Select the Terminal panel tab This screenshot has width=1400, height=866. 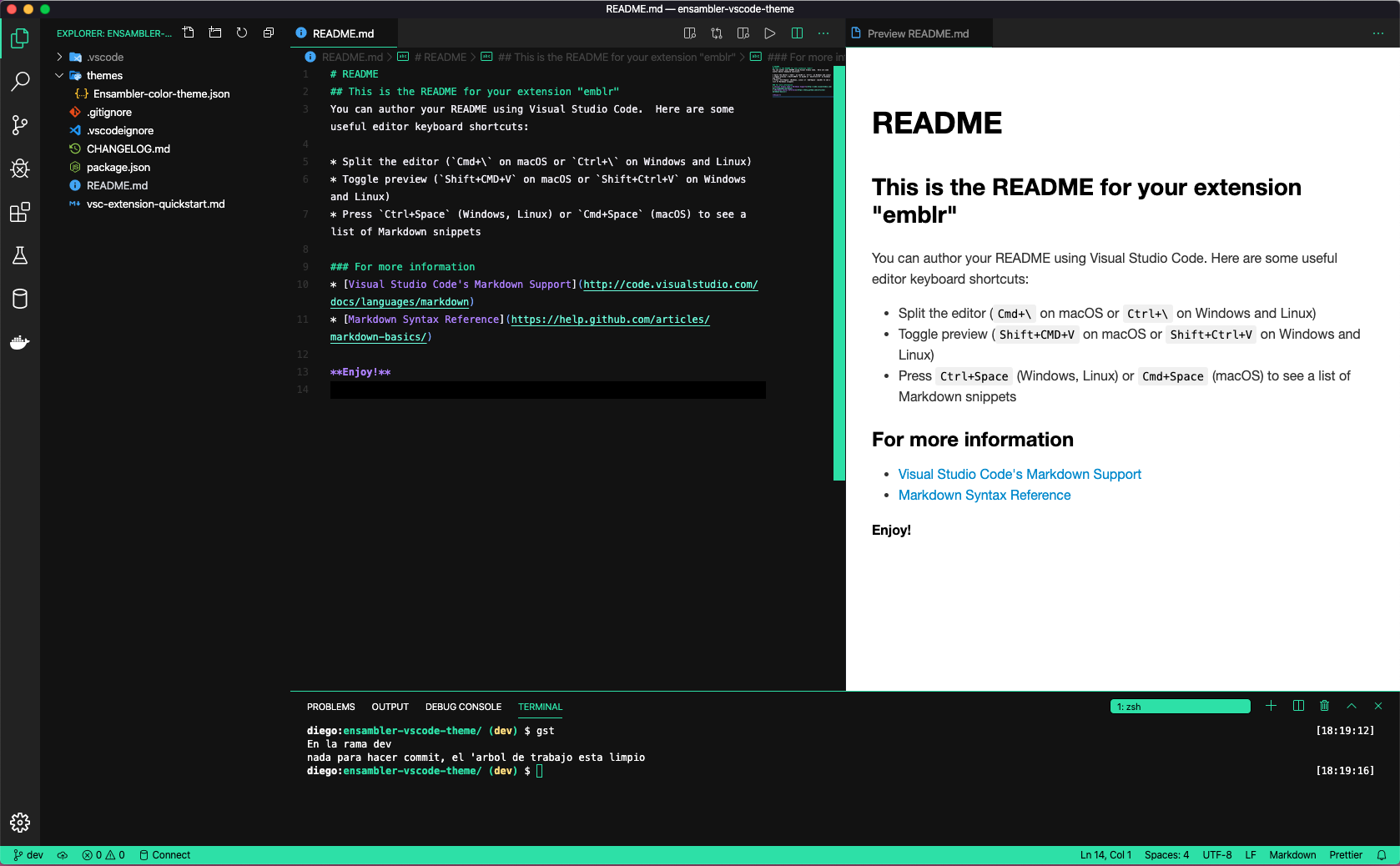point(541,707)
